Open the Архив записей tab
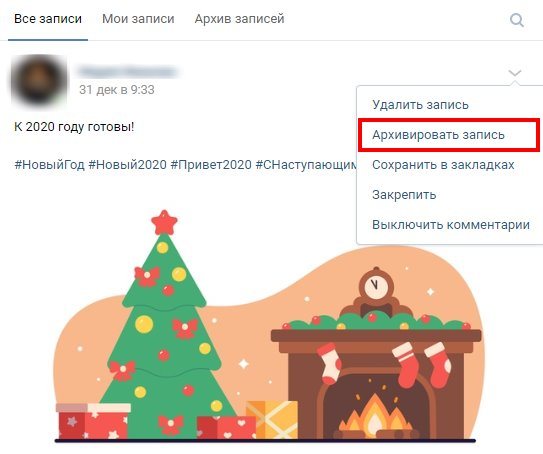This screenshot has width=543, height=454. (239, 19)
